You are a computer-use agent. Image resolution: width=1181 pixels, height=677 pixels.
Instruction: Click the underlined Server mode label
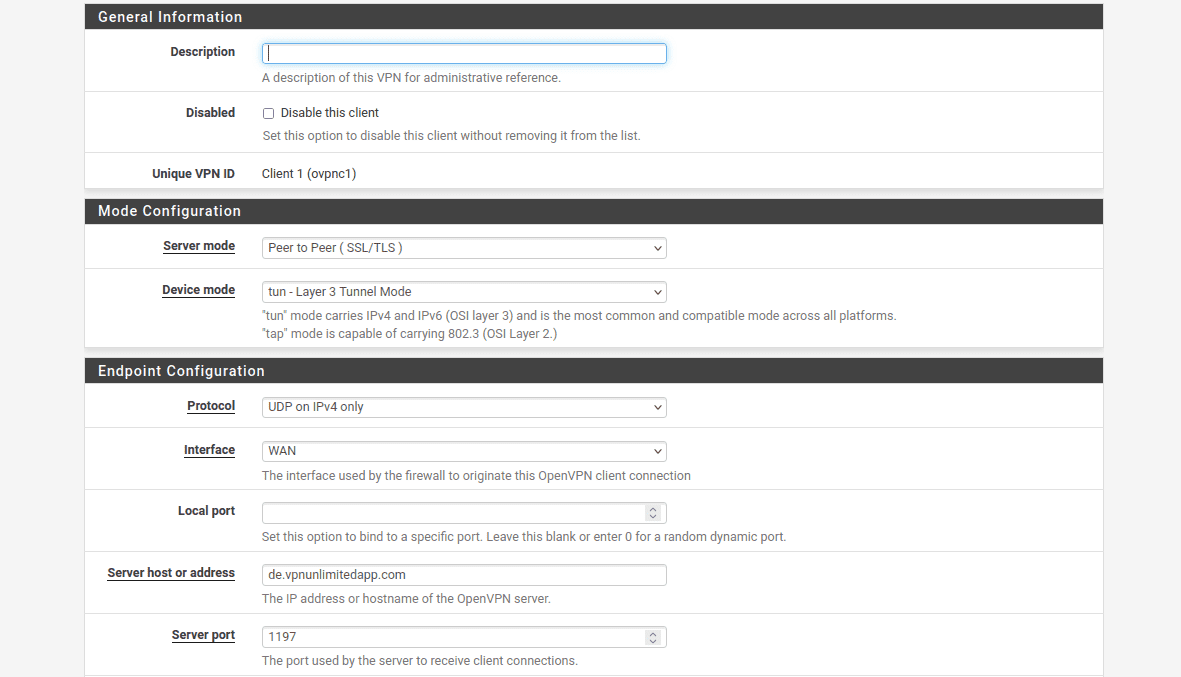click(199, 246)
